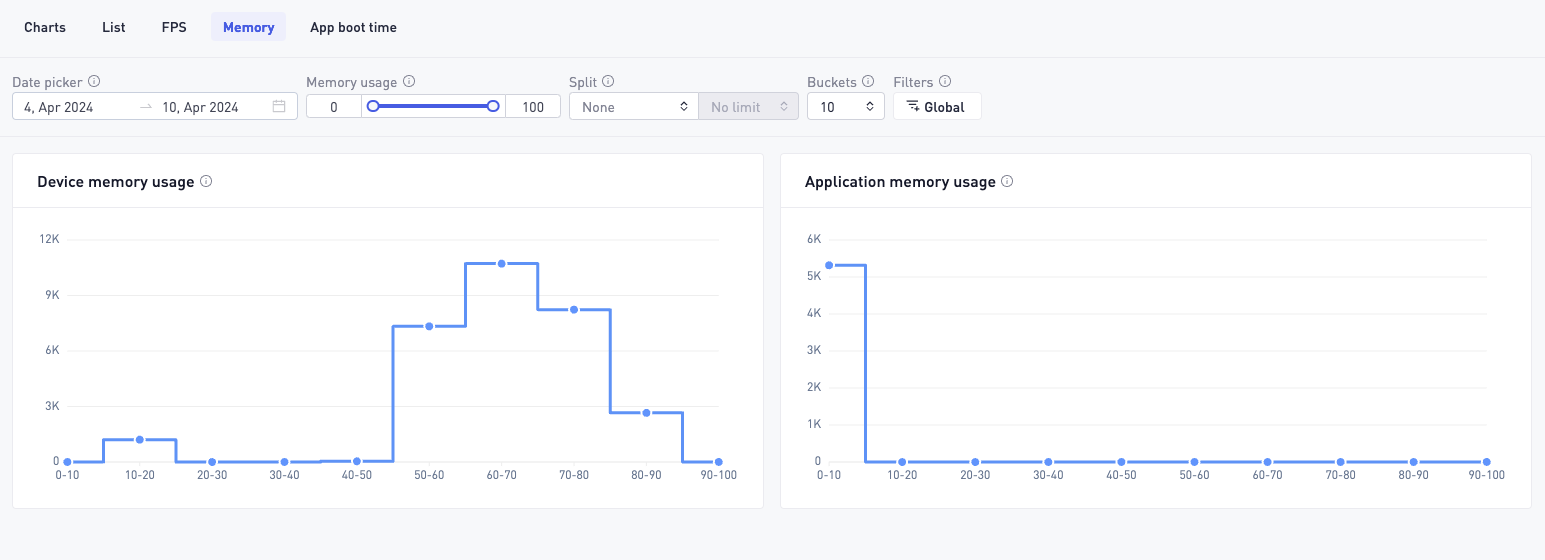Image resolution: width=1545 pixels, height=560 pixels.
Task: Click the start date 4, Apr 2024
Action: click(59, 107)
